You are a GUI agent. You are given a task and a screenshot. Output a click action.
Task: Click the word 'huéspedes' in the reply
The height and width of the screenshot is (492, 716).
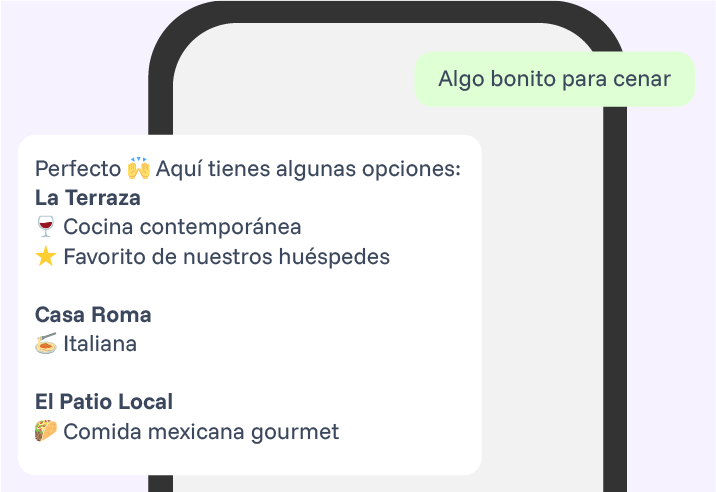point(338,257)
